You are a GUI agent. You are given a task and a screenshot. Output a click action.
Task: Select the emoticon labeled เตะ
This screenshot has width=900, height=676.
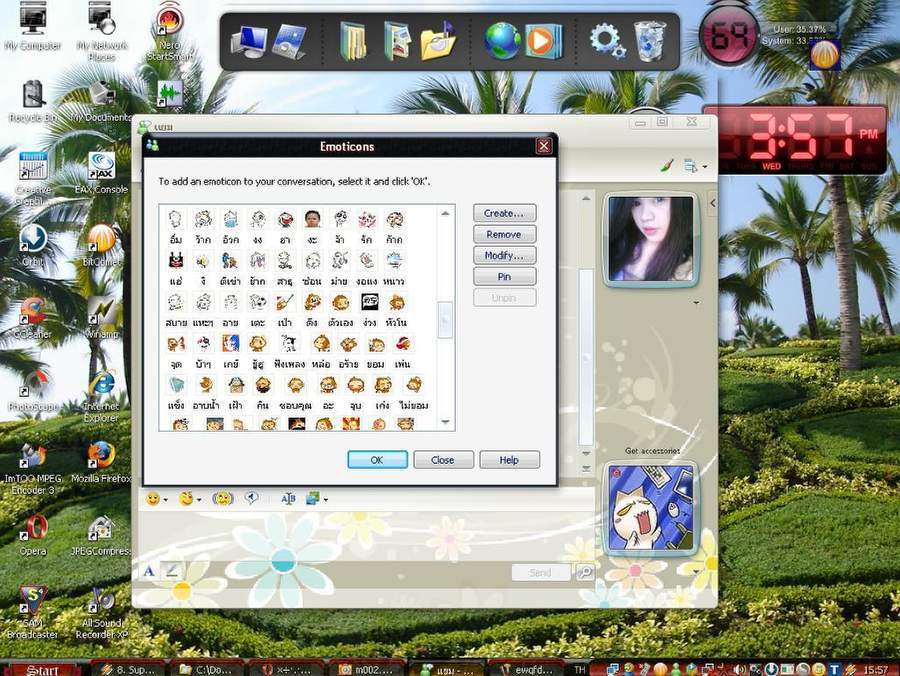[x=258, y=302]
